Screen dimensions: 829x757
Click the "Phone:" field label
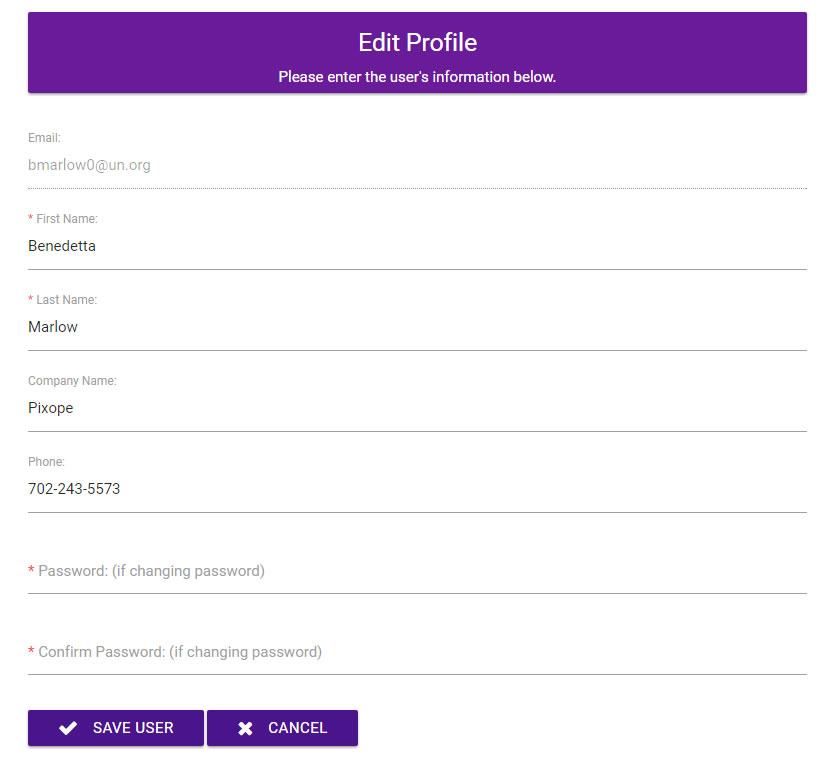tap(46, 462)
